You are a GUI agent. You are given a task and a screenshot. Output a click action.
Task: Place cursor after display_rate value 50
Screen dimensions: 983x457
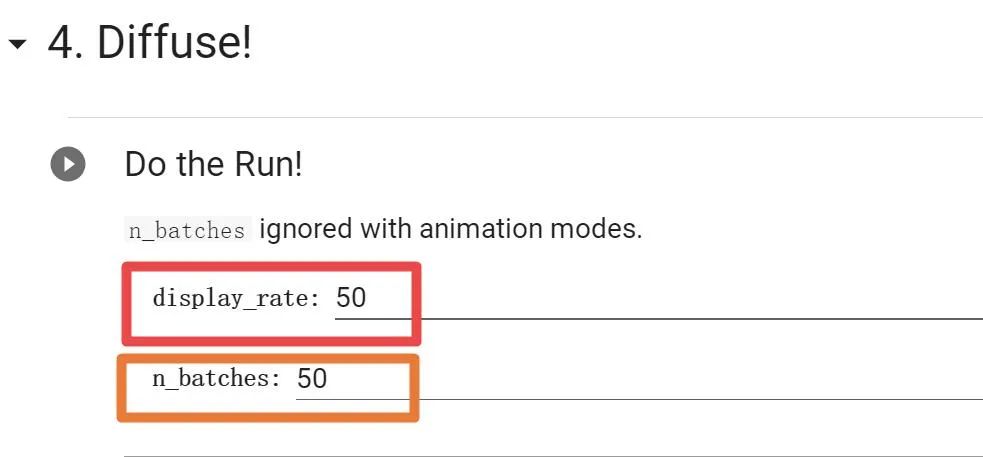click(367, 298)
